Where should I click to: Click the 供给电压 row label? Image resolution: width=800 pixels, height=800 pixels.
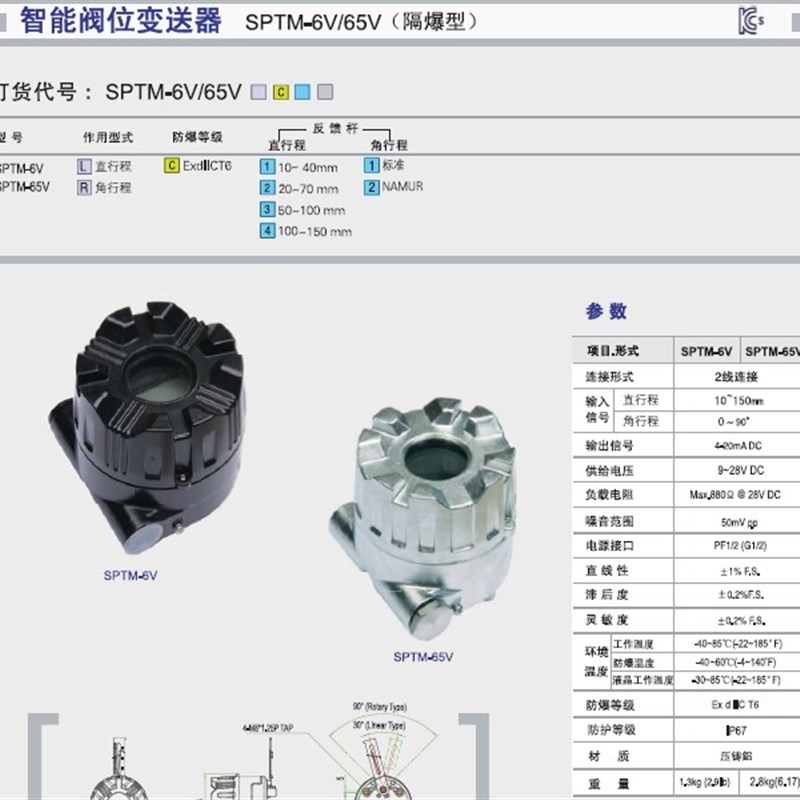point(609,470)
